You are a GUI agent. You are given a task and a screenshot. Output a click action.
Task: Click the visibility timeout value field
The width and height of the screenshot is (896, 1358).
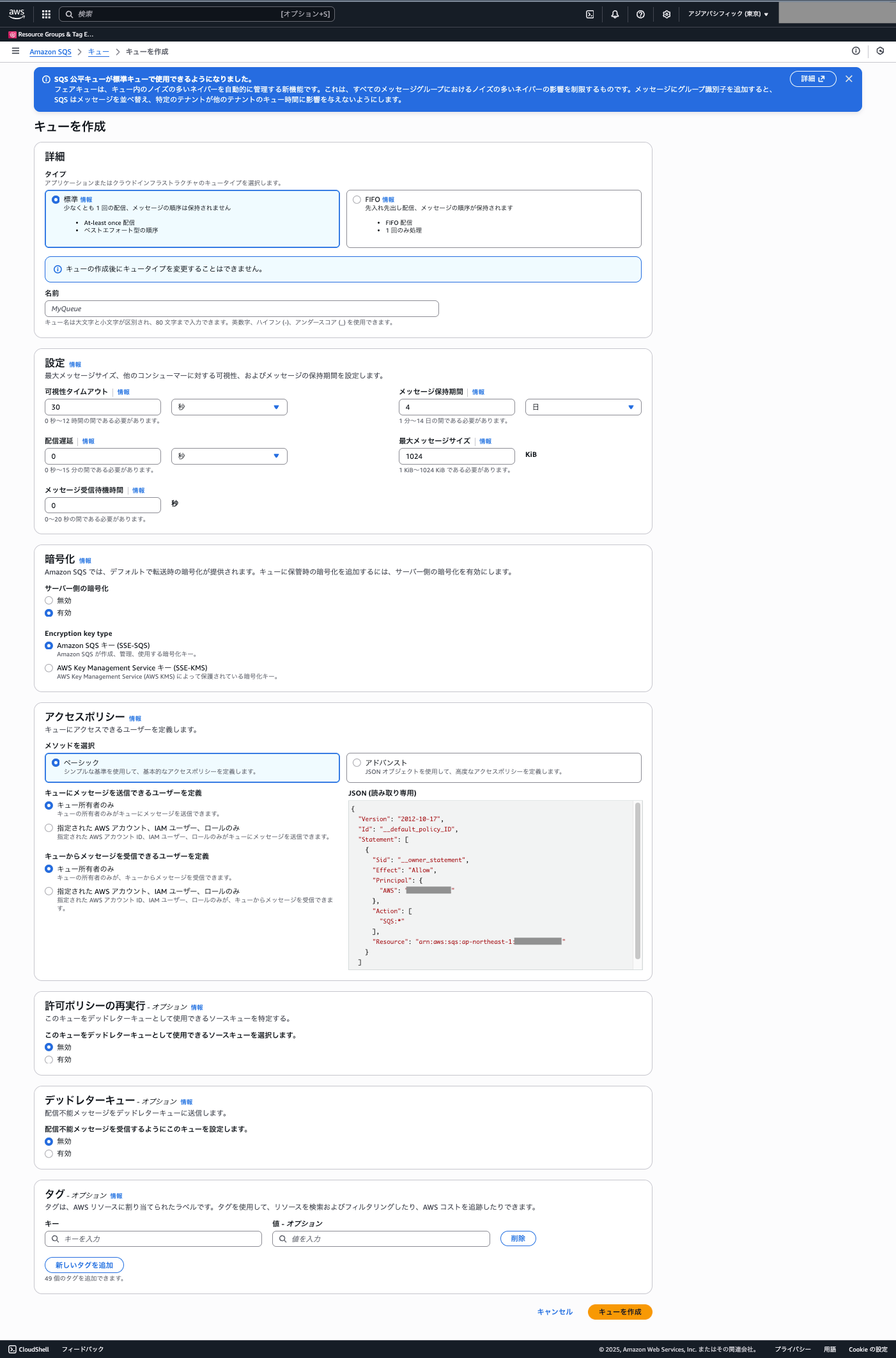coord(103,407)
